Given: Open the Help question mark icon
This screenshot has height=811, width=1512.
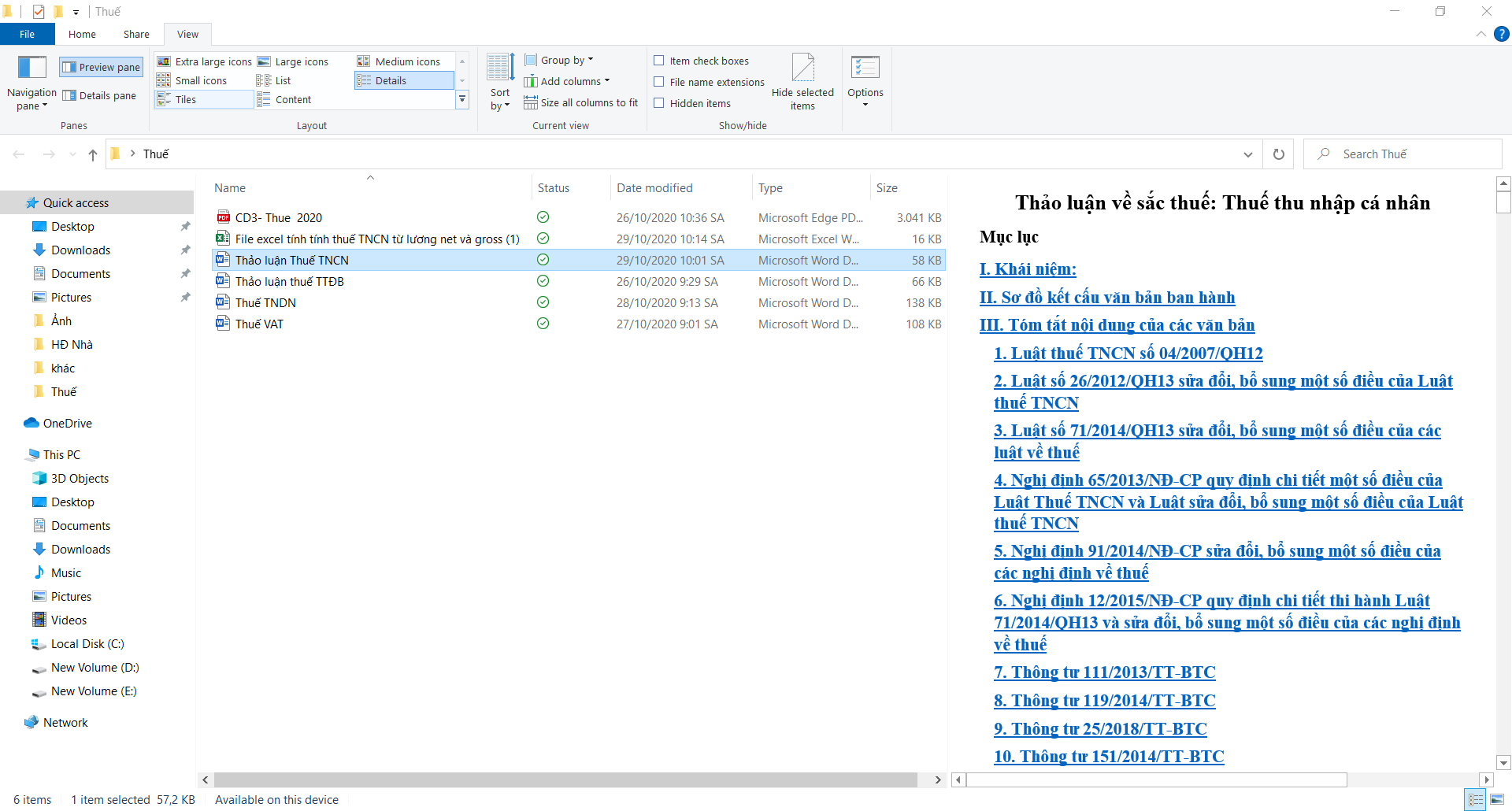Looking at the screenshot, I should click(x=1502, y=34).
